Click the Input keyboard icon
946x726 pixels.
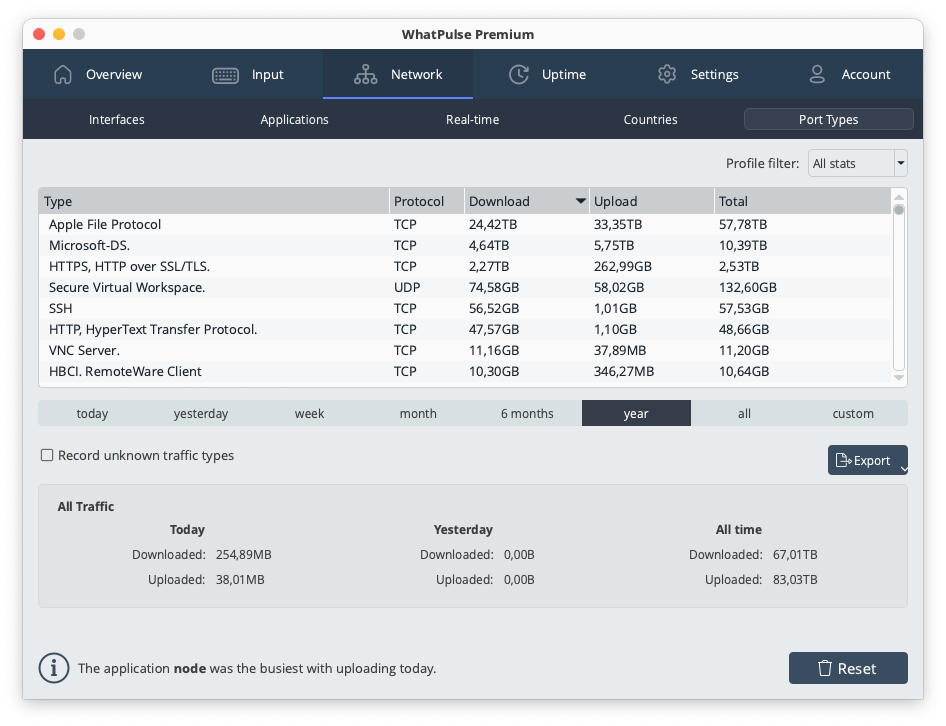point(225,75)
